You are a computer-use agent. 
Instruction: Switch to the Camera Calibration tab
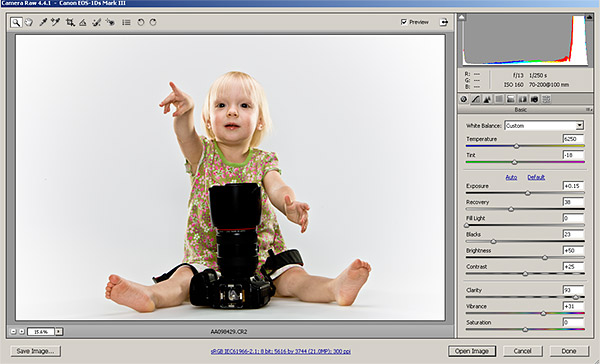click(x=535, y=99)
